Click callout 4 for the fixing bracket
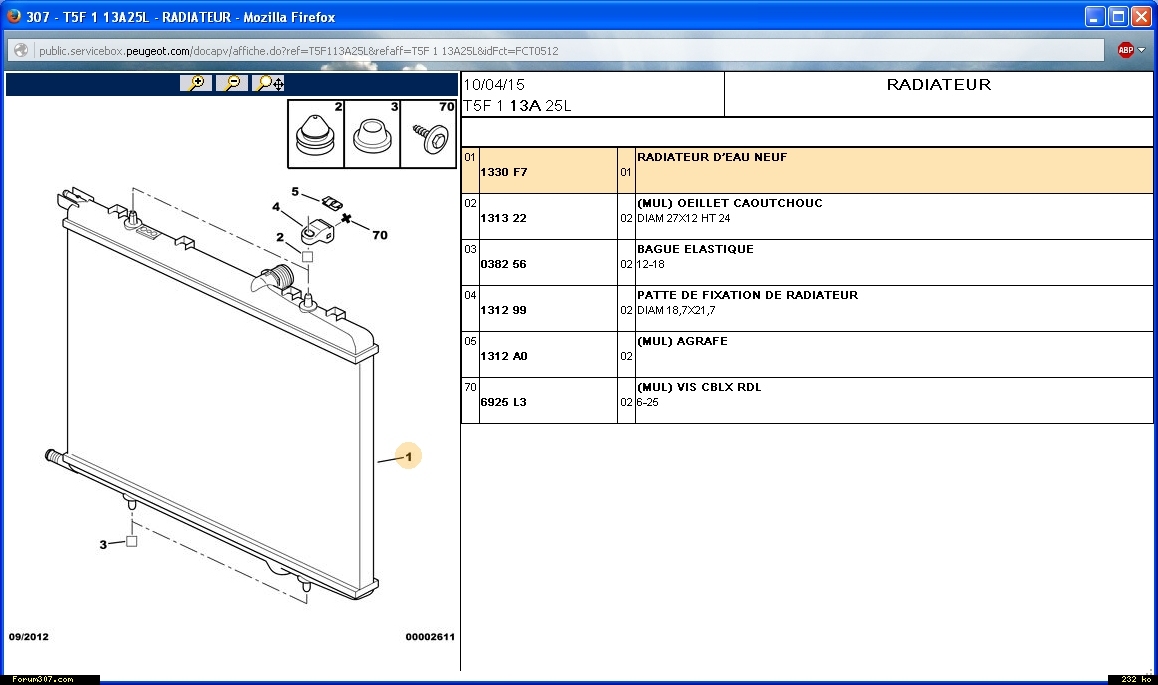The width and height of the screenshot is (1158, 685). [276, 207]
